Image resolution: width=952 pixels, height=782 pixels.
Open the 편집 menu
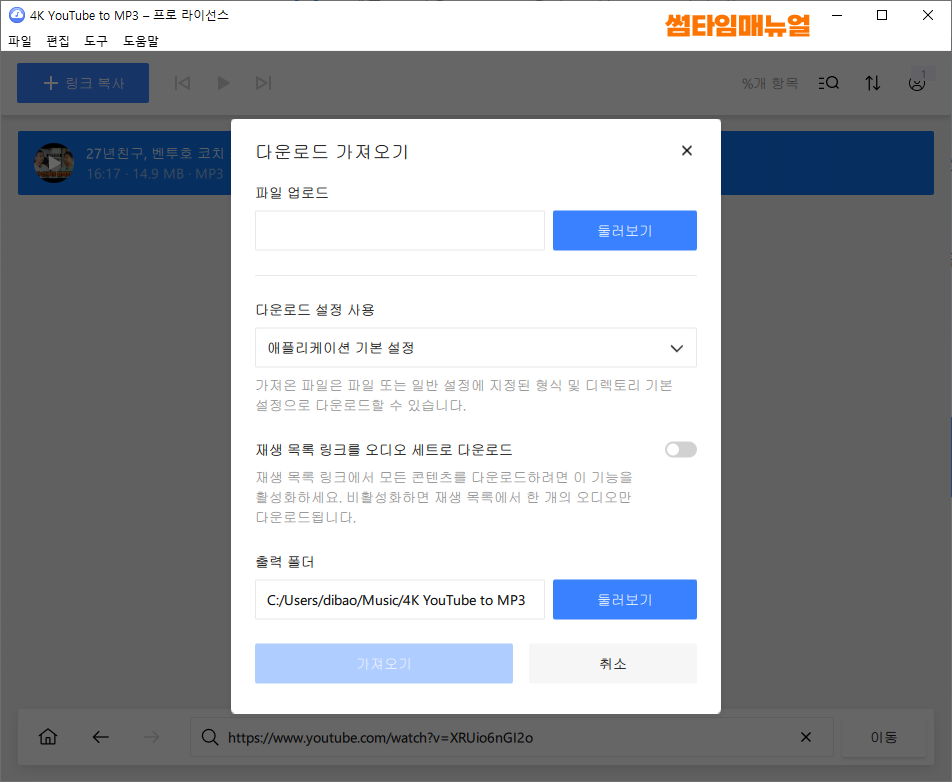58,41
